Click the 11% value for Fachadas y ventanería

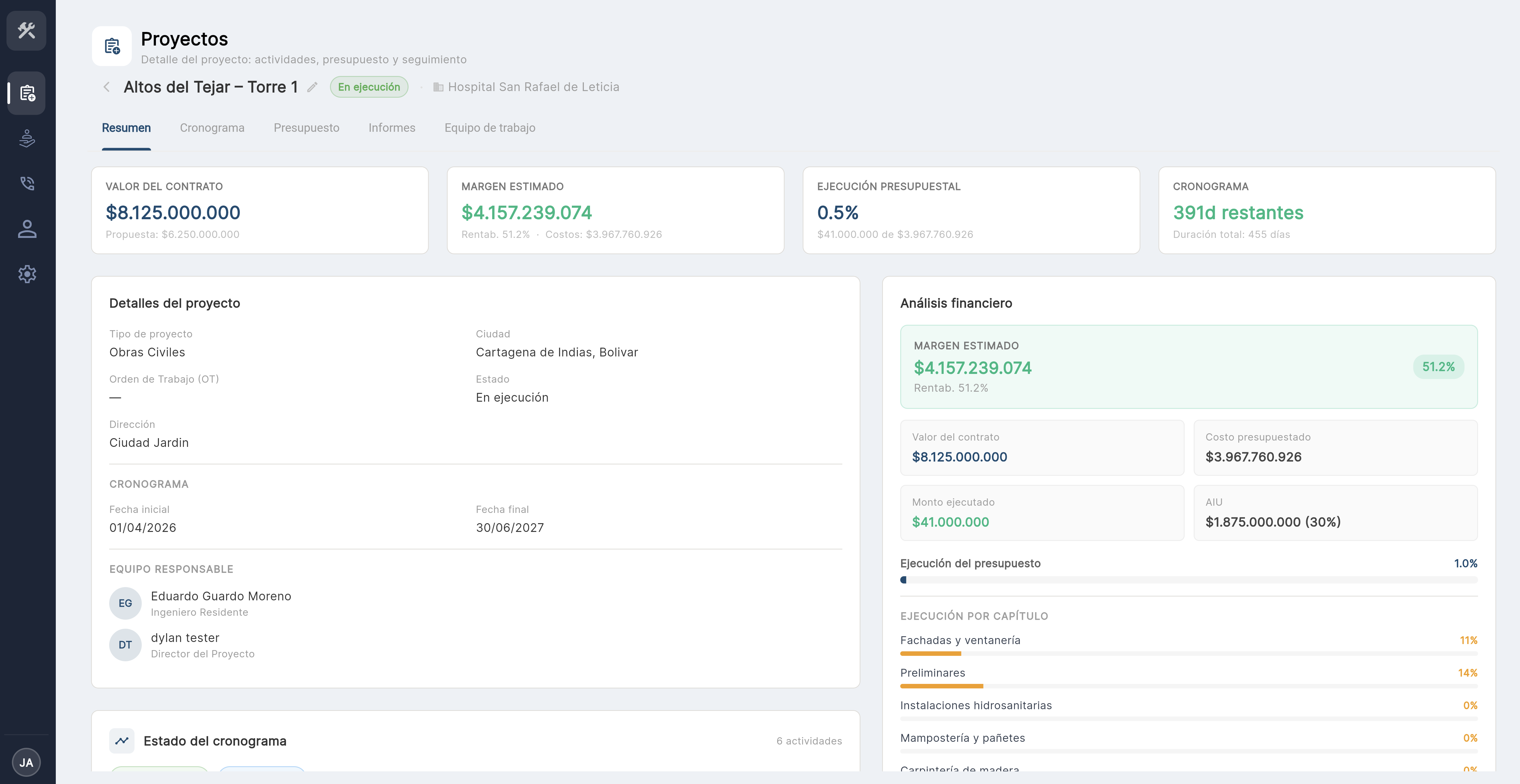1469,640
